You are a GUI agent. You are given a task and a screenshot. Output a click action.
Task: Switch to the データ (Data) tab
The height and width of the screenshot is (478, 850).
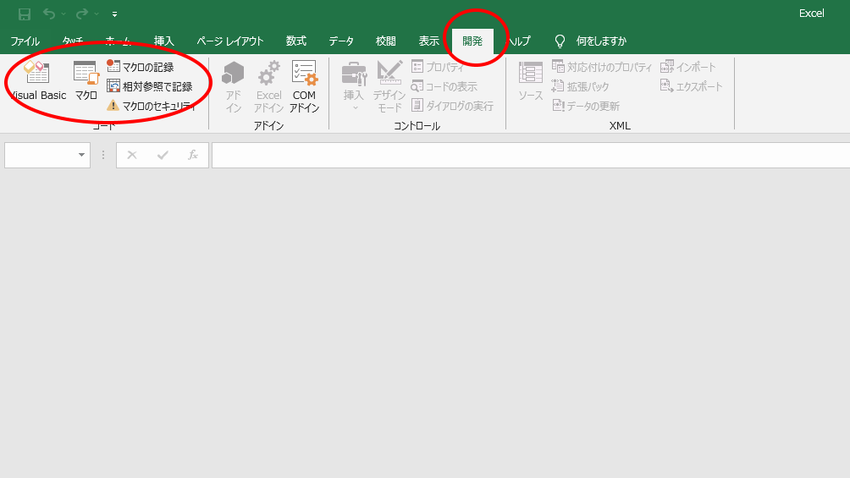pyautogui.click(x=341, y=41)
